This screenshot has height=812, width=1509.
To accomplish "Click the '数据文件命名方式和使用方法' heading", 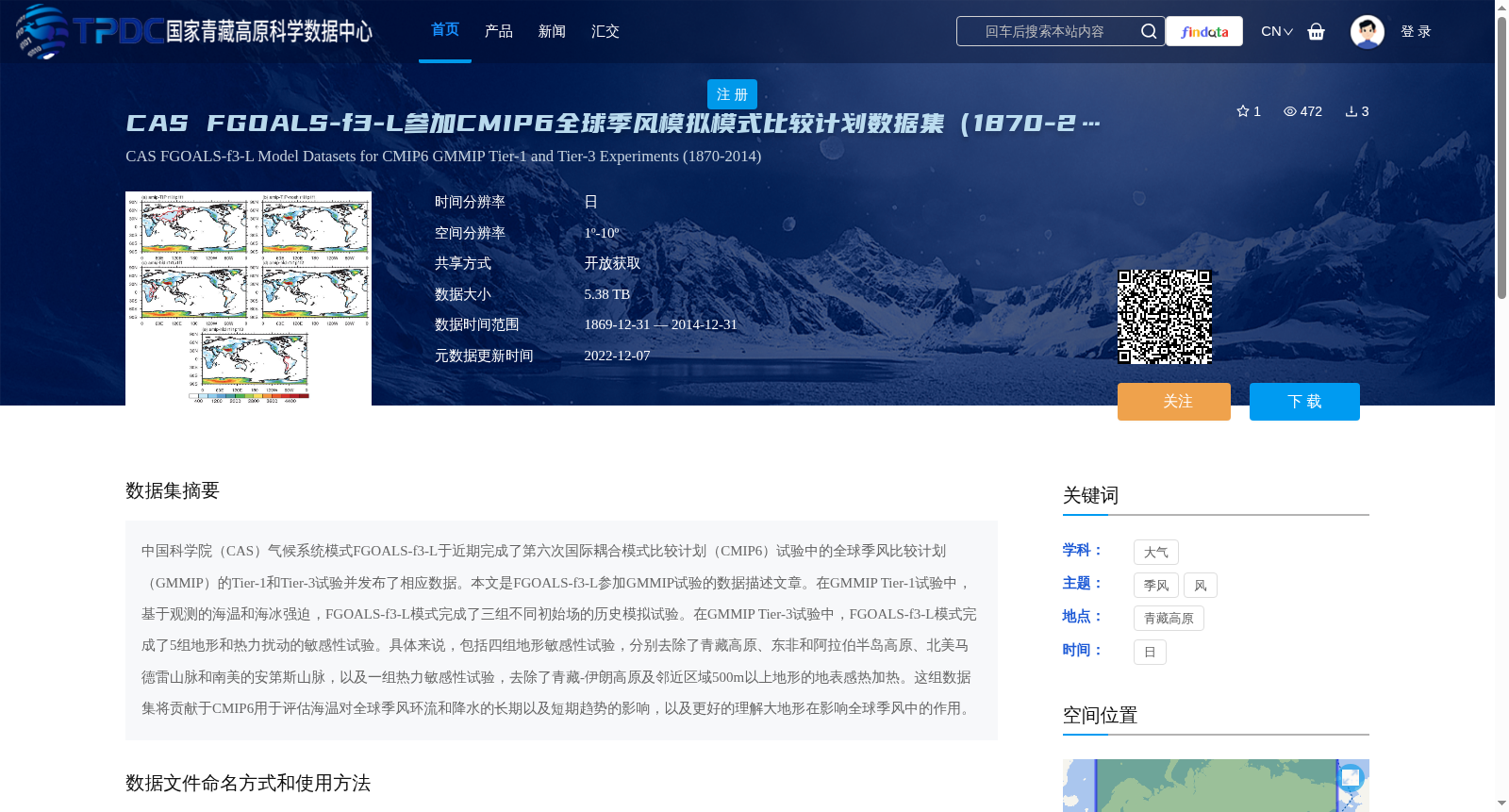I will pos(248,783).
